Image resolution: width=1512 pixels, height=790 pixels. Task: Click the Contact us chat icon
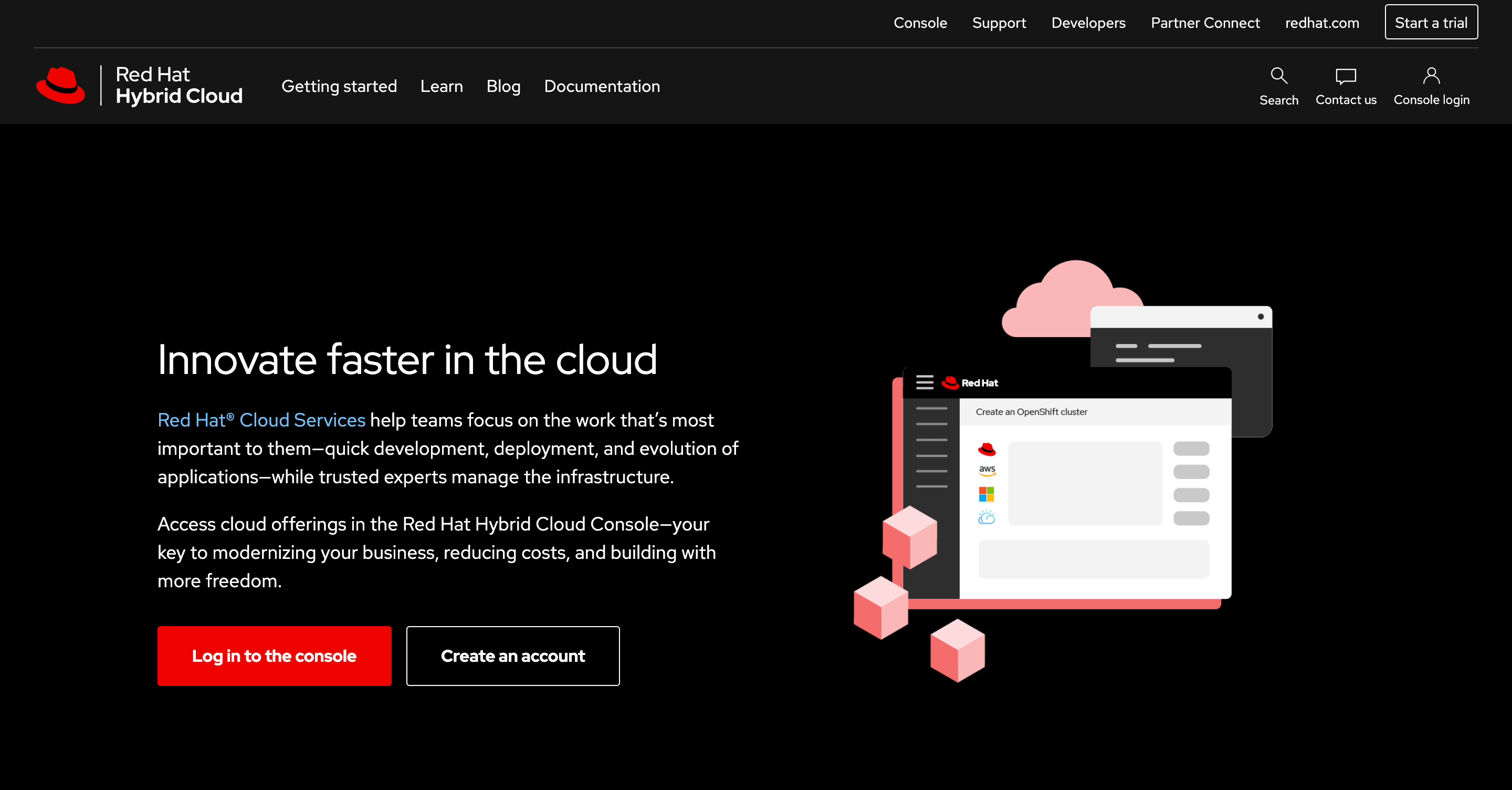coord(1345,76)
